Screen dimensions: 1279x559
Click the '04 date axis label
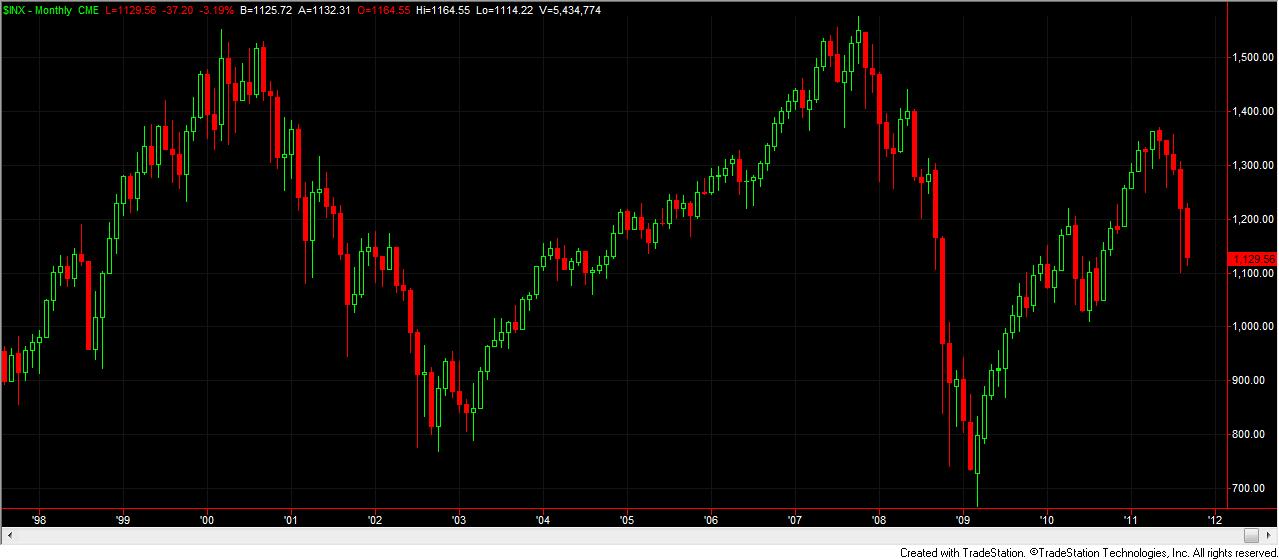click(x=543, y=520)
